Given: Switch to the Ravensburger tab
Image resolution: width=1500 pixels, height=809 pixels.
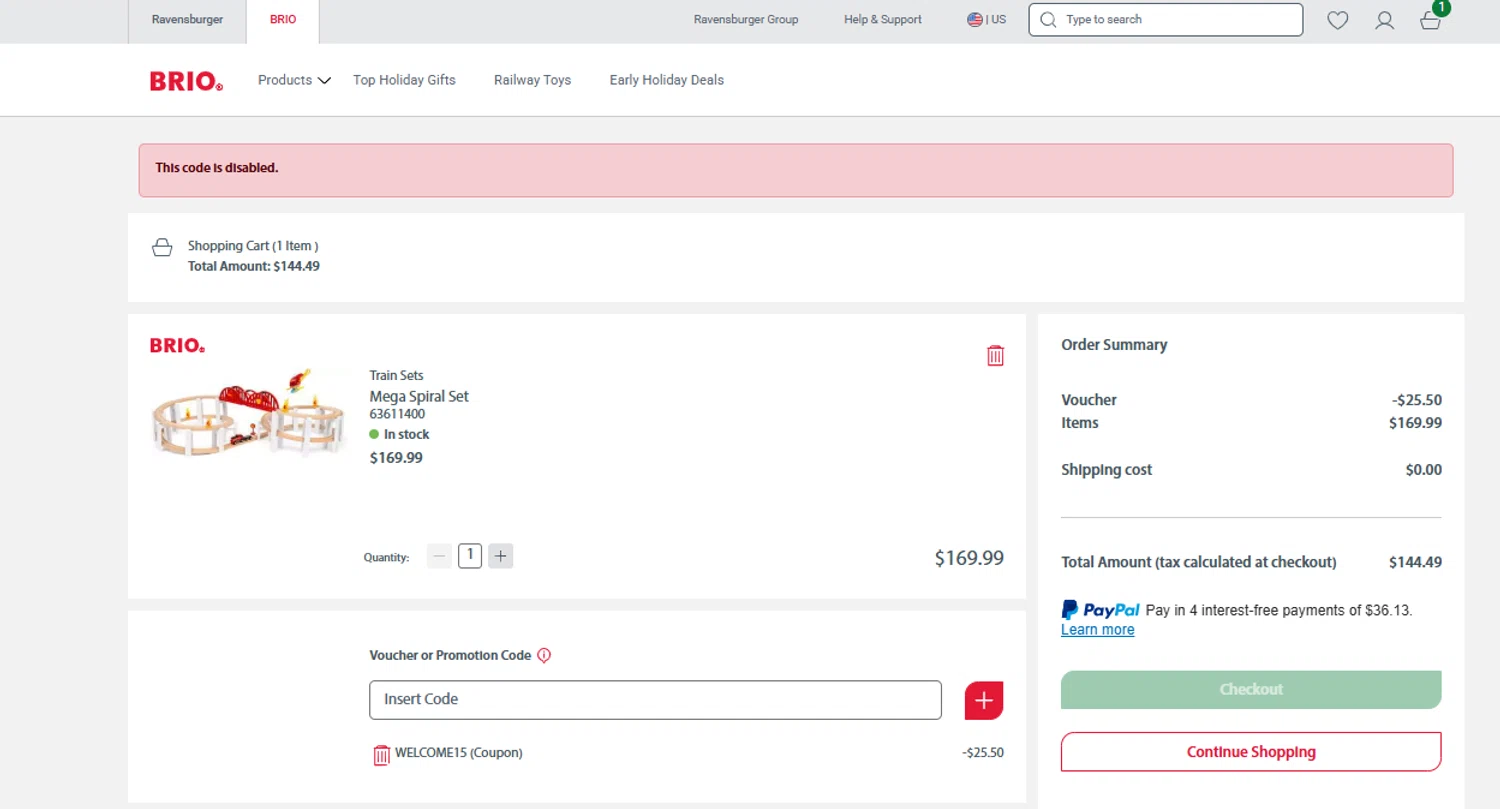Looking at the screenshot, I should (x=188, y=20).
